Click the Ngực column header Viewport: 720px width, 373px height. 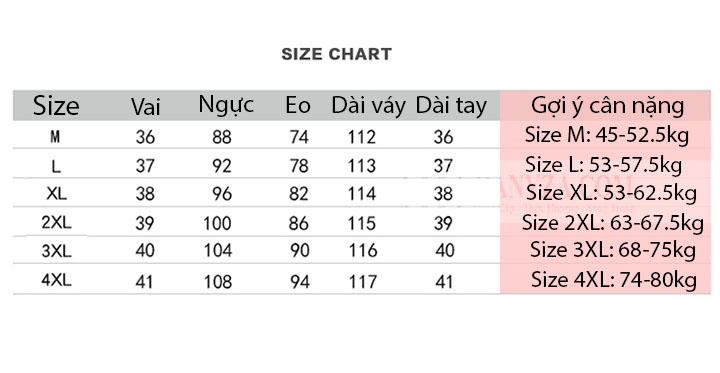[x=226, y=105]
